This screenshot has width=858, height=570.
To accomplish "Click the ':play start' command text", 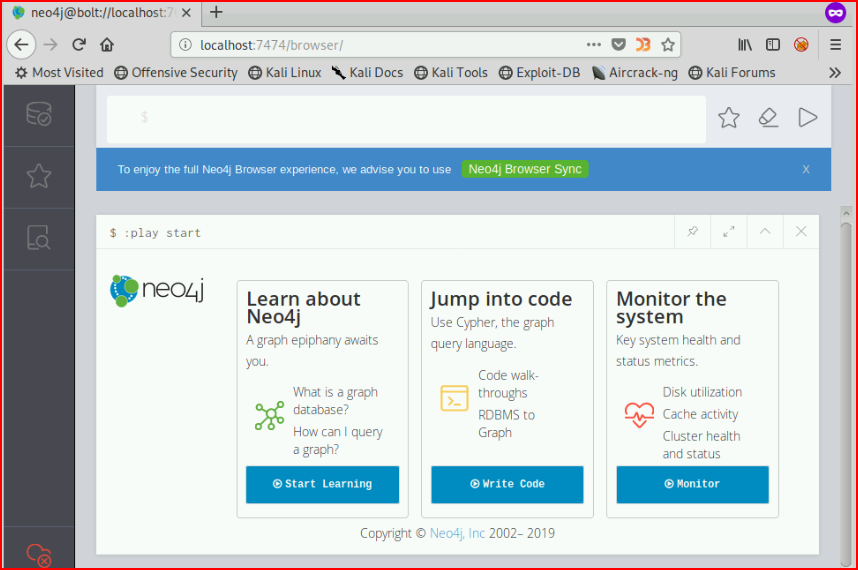I will (163, 233).
